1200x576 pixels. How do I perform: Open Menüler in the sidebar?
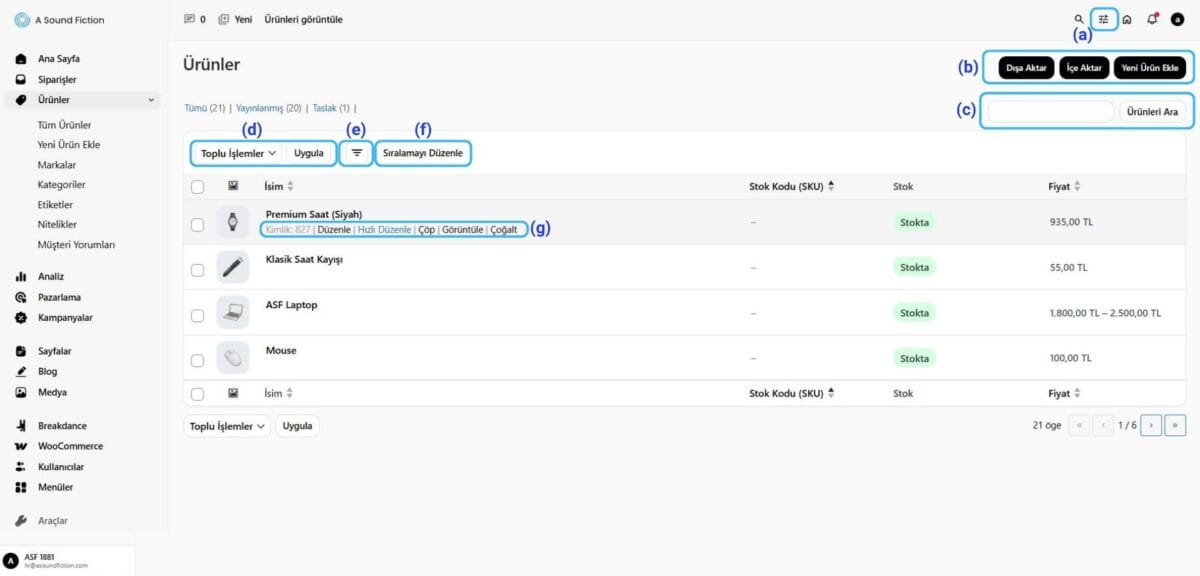click(x=55, y=487)
